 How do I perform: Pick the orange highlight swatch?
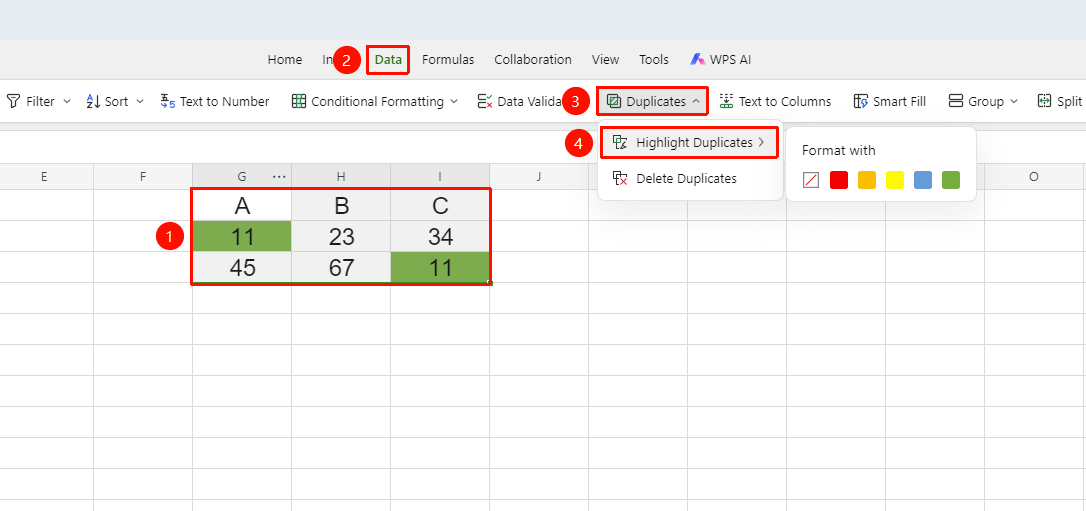[866, 180]
